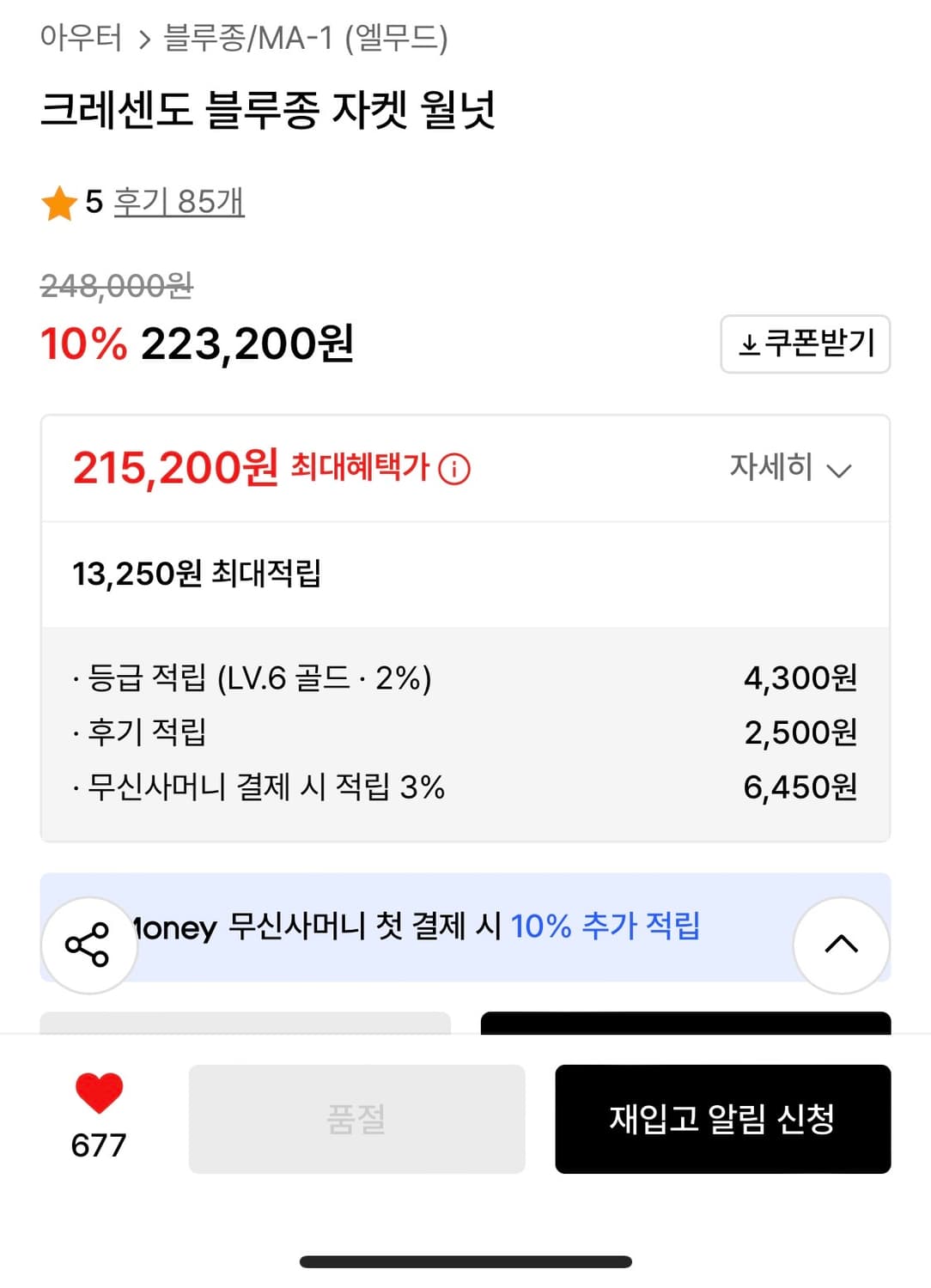Open 블루종/MA-1 (엘무드) breadcrumb

(x=306, y=38)
